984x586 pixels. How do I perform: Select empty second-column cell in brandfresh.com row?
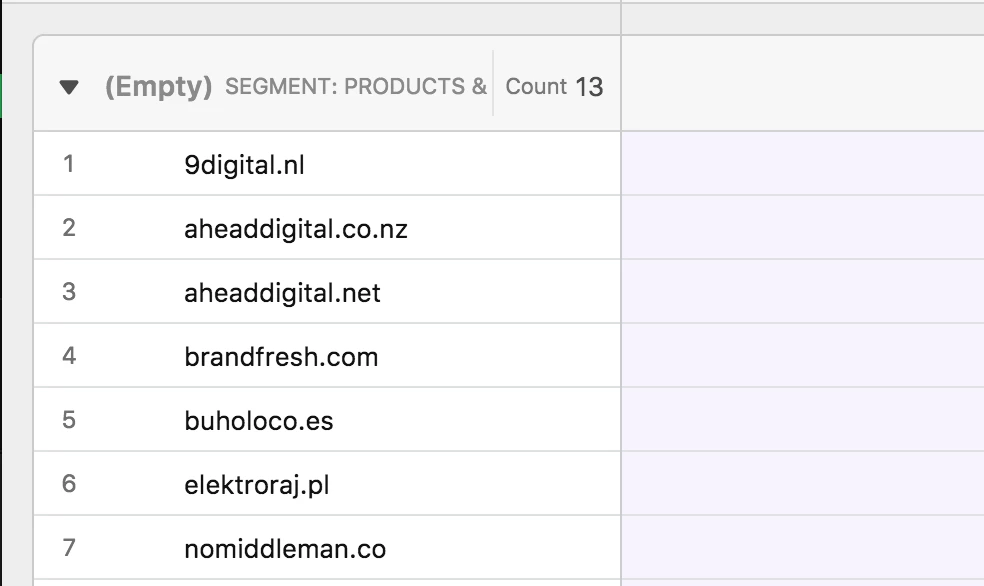pos(802,356)
